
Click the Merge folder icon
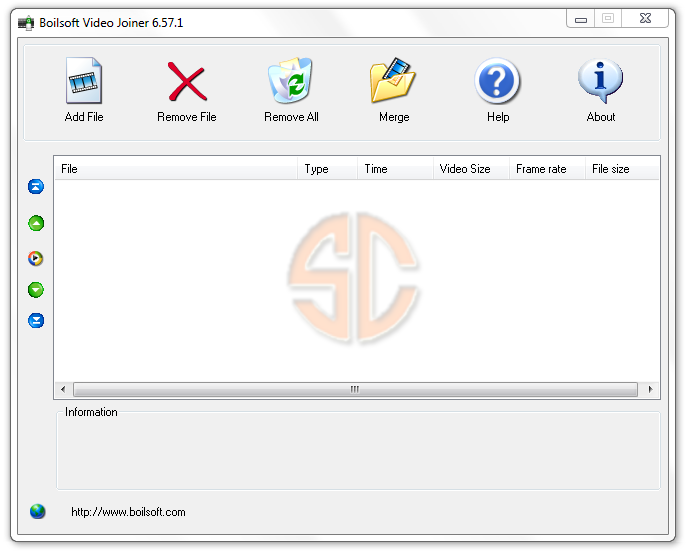[x=393, y=80]
